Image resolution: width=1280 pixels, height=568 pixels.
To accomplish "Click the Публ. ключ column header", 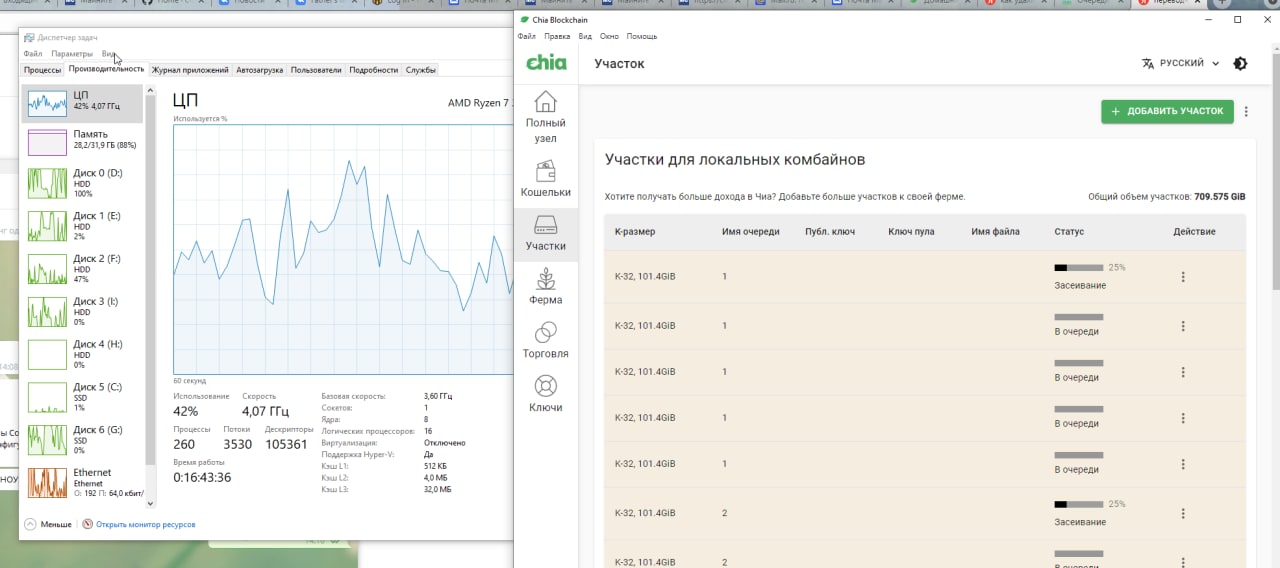I will point(830,231).
